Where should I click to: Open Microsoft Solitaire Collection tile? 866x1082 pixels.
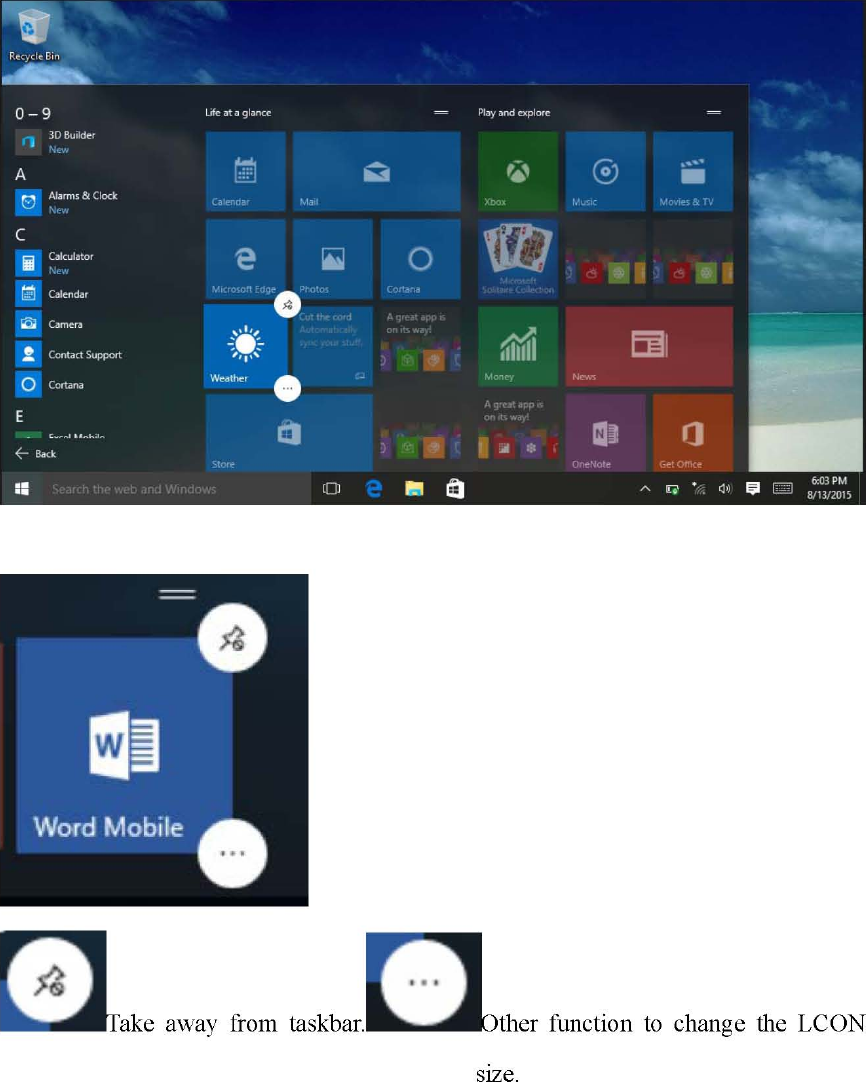point(518,259)
